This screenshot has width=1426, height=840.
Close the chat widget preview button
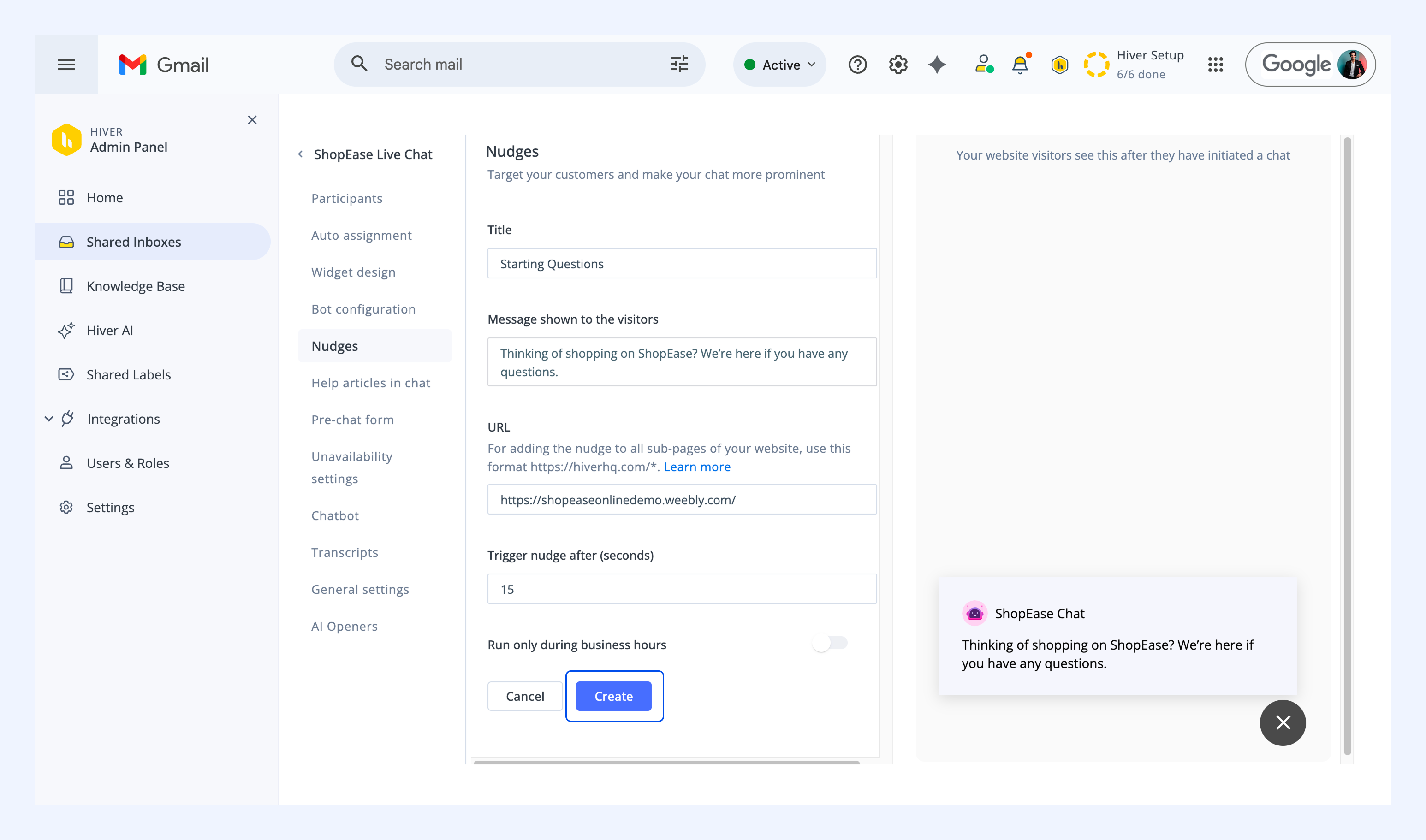pos(1282,723)
